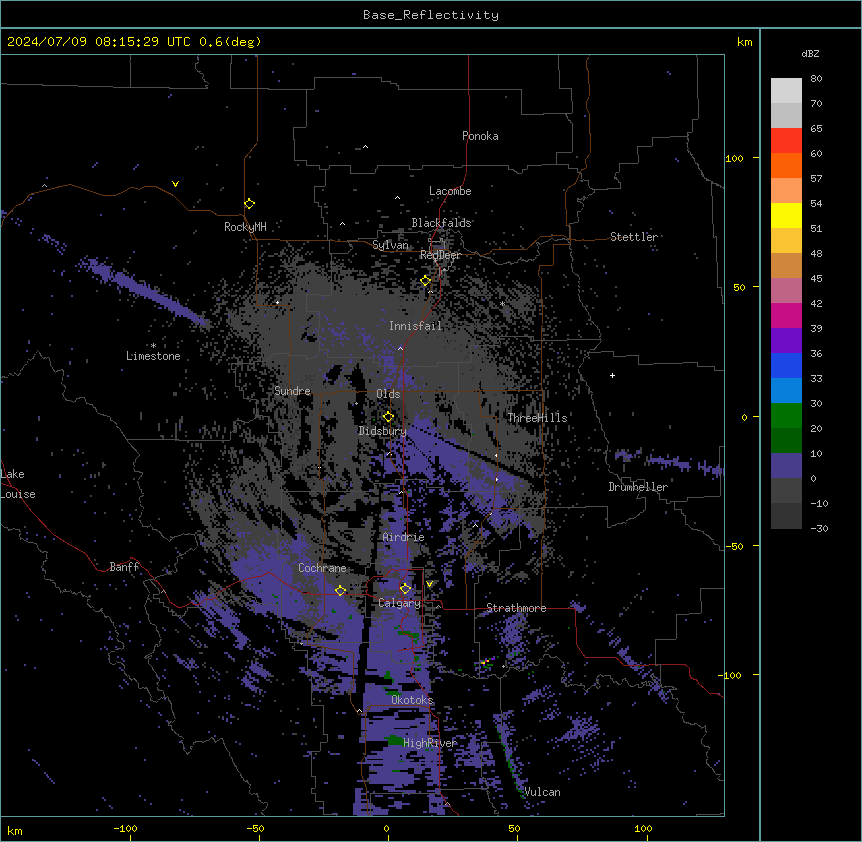Select the royal blue 33-36 dBZ swatch

786,365
